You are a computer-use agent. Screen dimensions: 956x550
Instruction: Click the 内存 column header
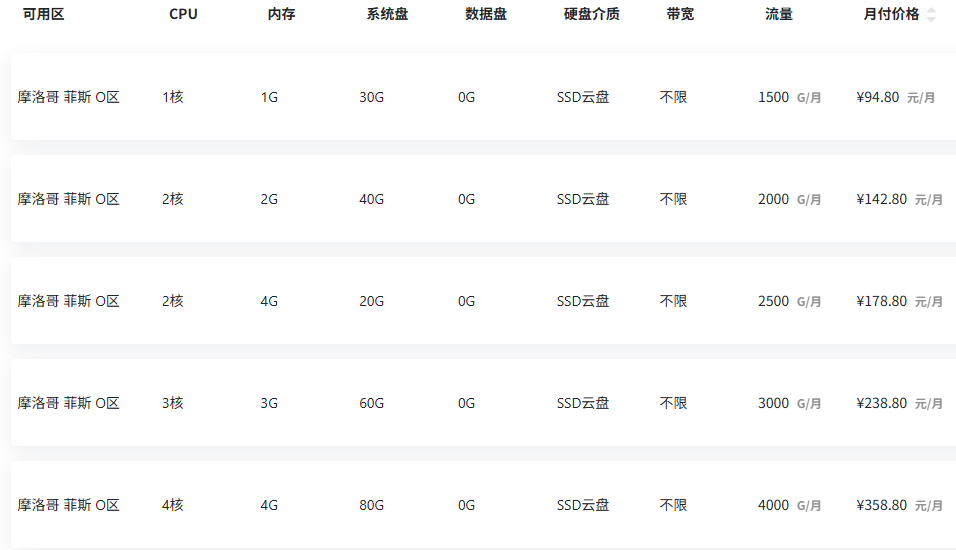pos(281,14)
